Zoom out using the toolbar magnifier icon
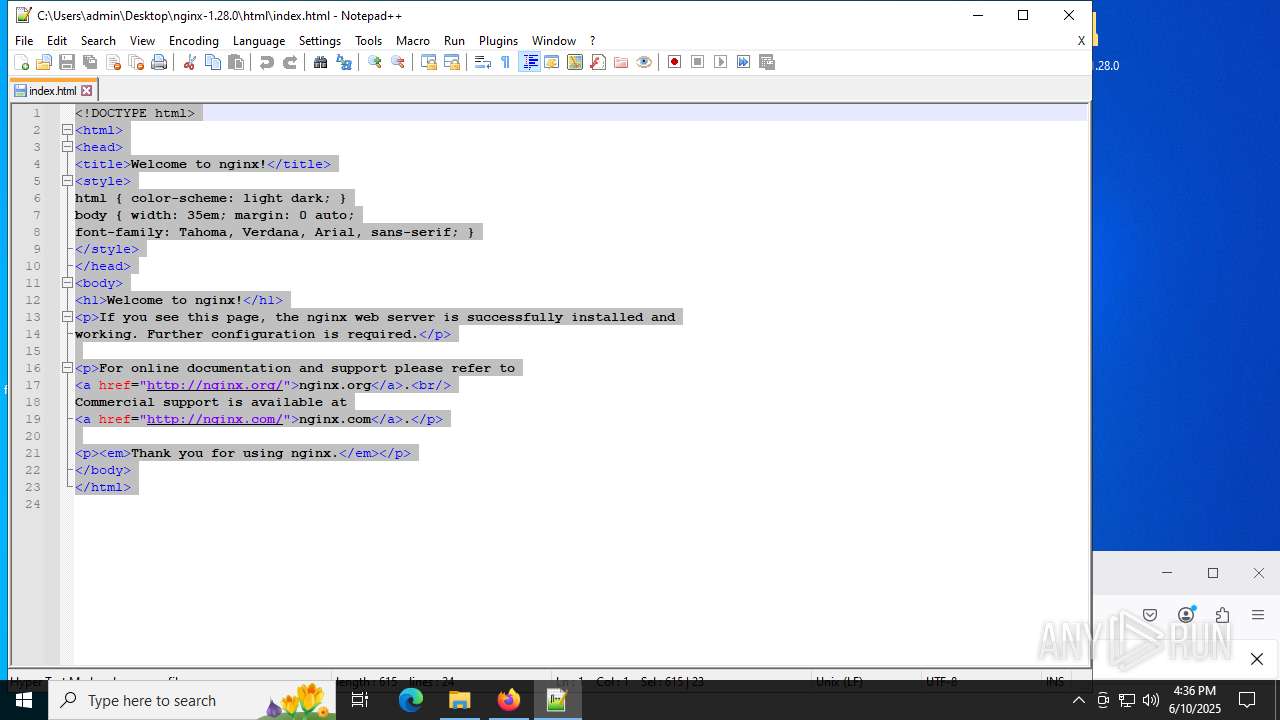The width and height of the screenshot is (1280, 720). [398, 62]
